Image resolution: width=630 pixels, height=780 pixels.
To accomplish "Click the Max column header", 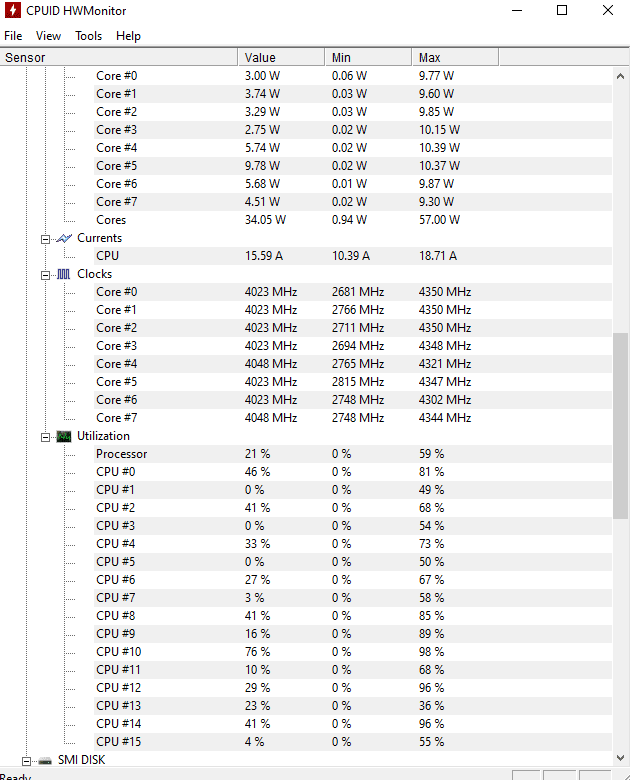I will 455,57.
